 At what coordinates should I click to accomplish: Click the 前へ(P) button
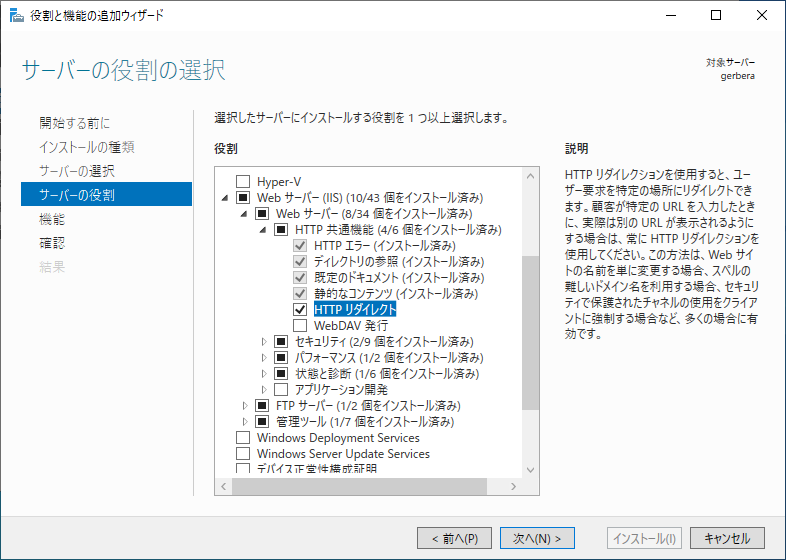454,538
